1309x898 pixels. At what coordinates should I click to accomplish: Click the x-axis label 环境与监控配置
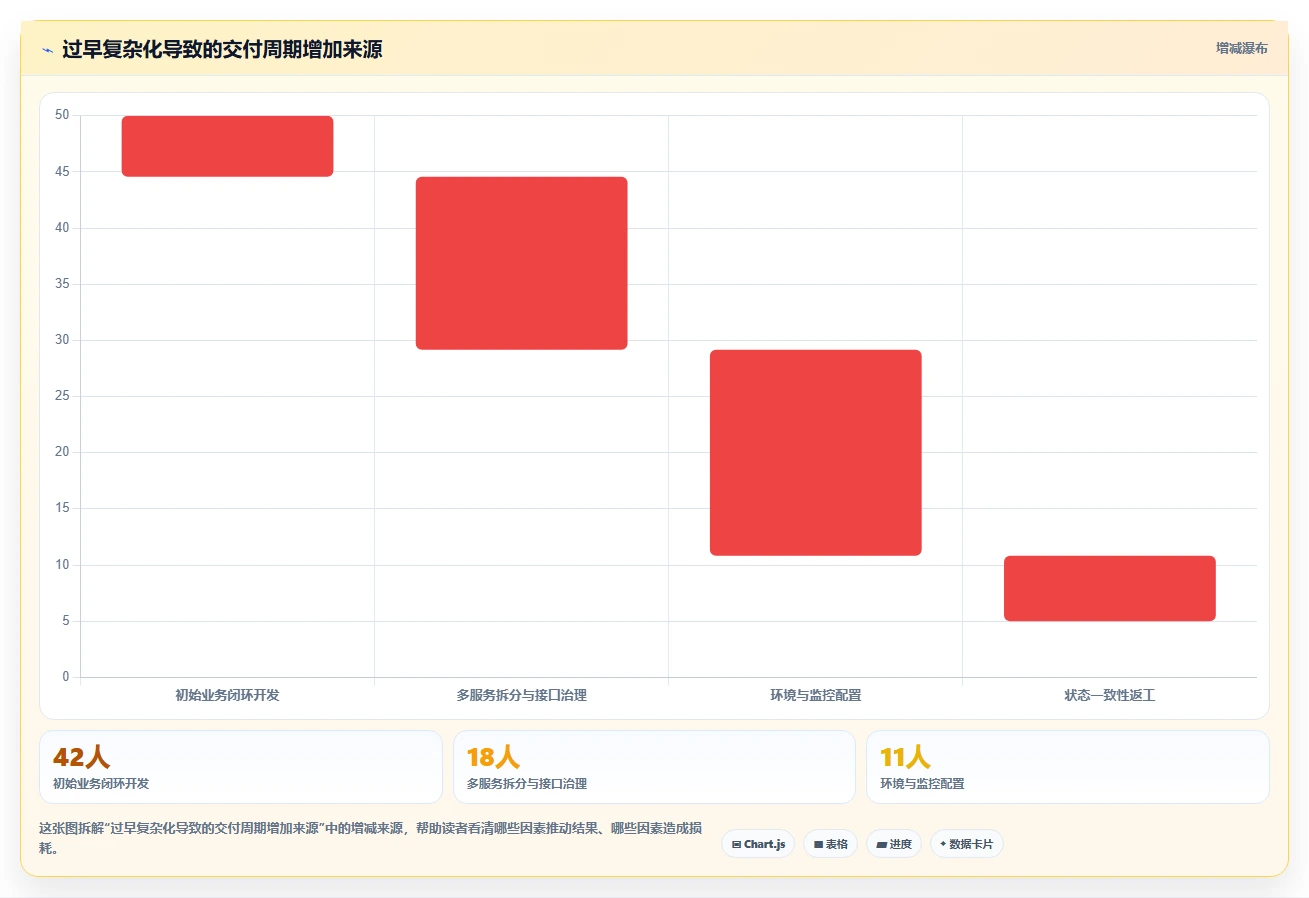[x=815, y=695]
